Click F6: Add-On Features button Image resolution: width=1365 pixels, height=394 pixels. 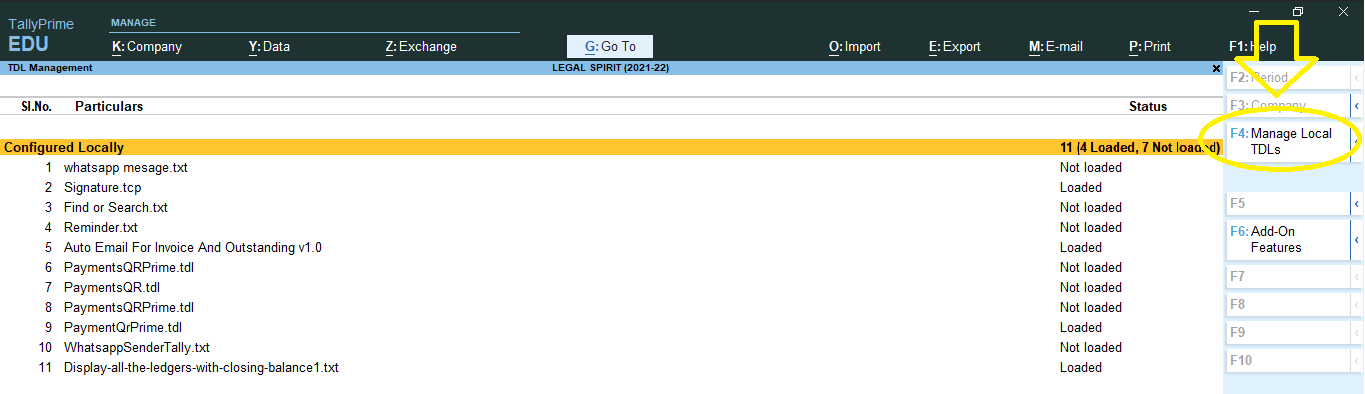(1288, 240)
